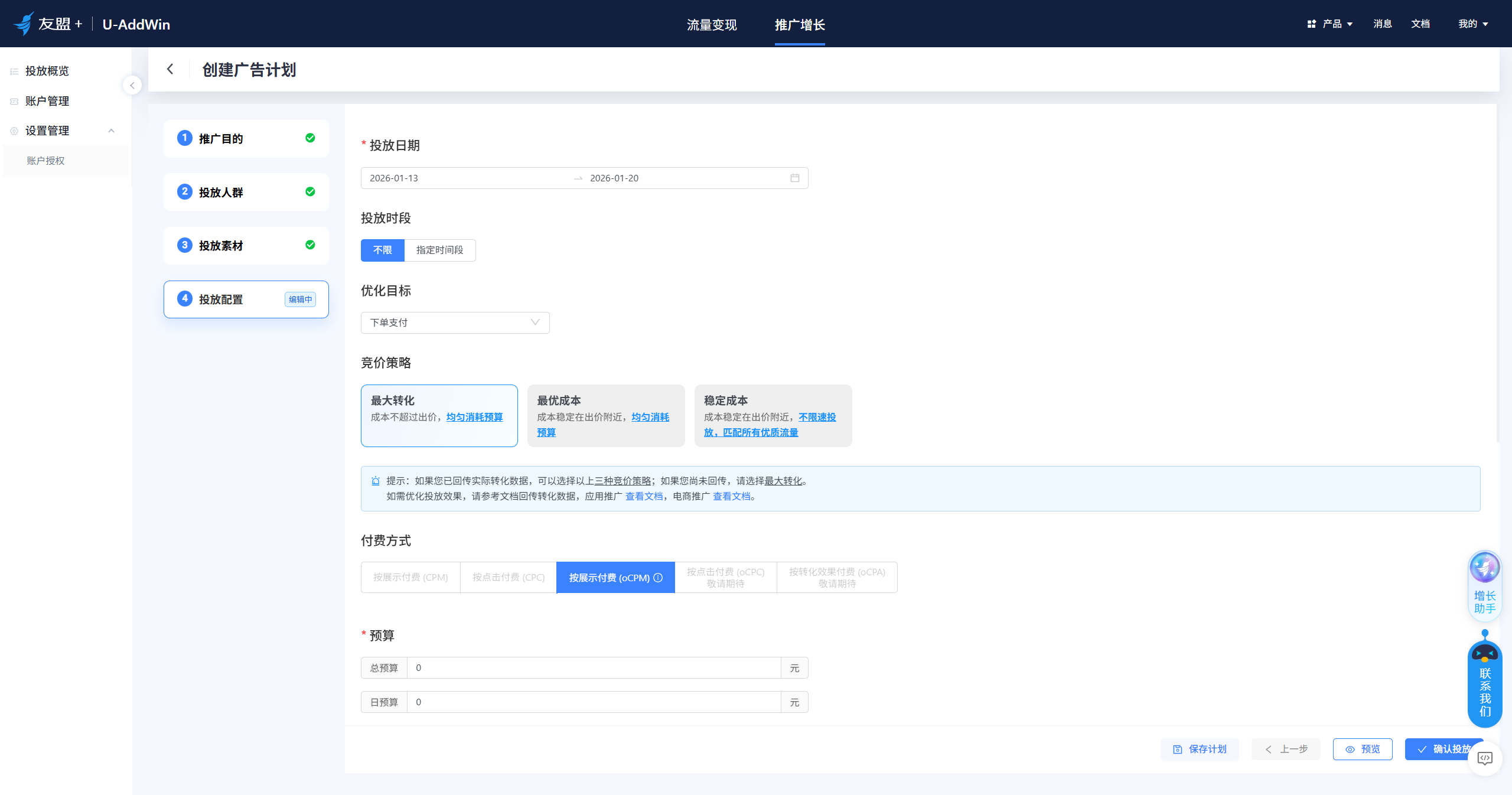Click the Umeng+ logo icon
The image size is (1512, 795).
(x=24, y=24)
